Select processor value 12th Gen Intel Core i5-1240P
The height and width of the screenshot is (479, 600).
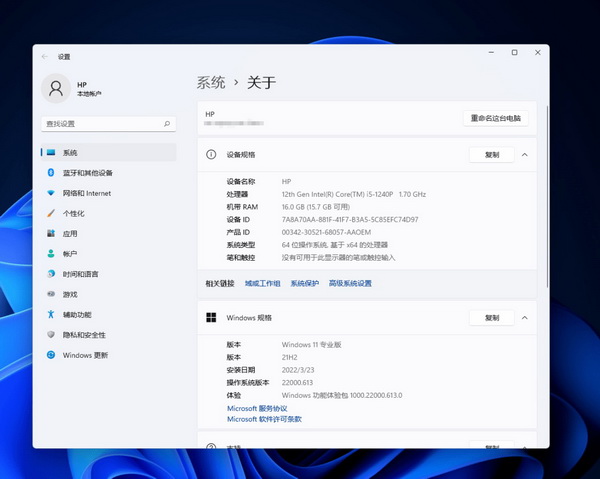click(354, 194)
